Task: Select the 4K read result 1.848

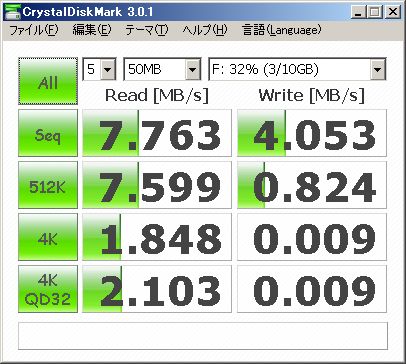Action: click(x=157, y=237)
